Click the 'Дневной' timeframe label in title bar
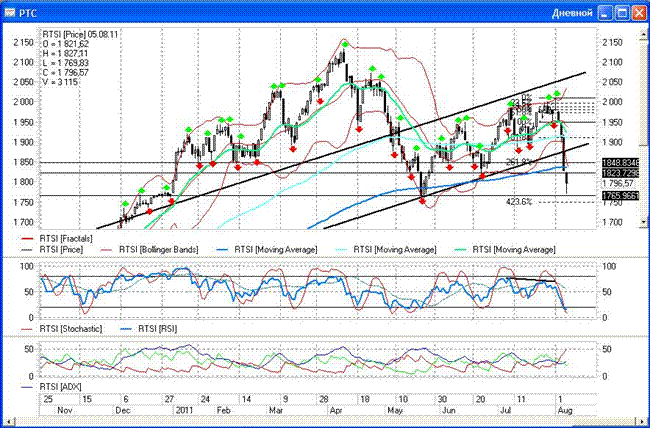The image size is (650, 428). 572,13
